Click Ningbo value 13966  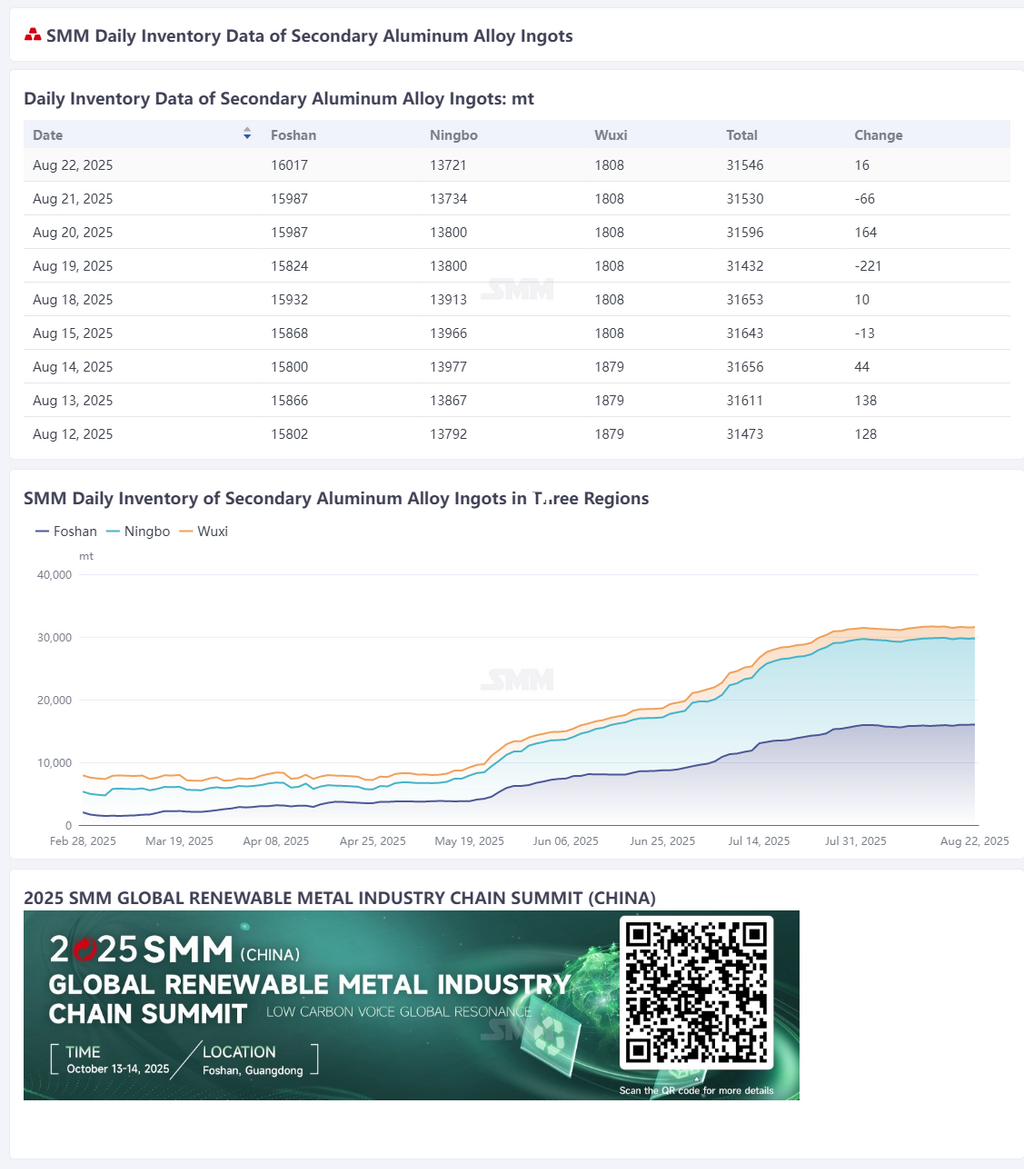[448, 333]
